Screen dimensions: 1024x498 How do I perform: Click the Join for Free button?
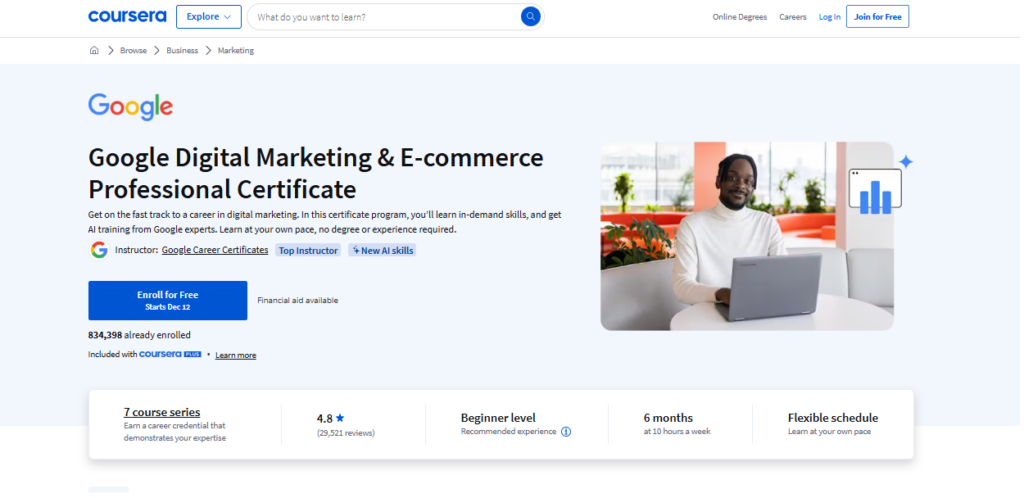coord(877,17)
